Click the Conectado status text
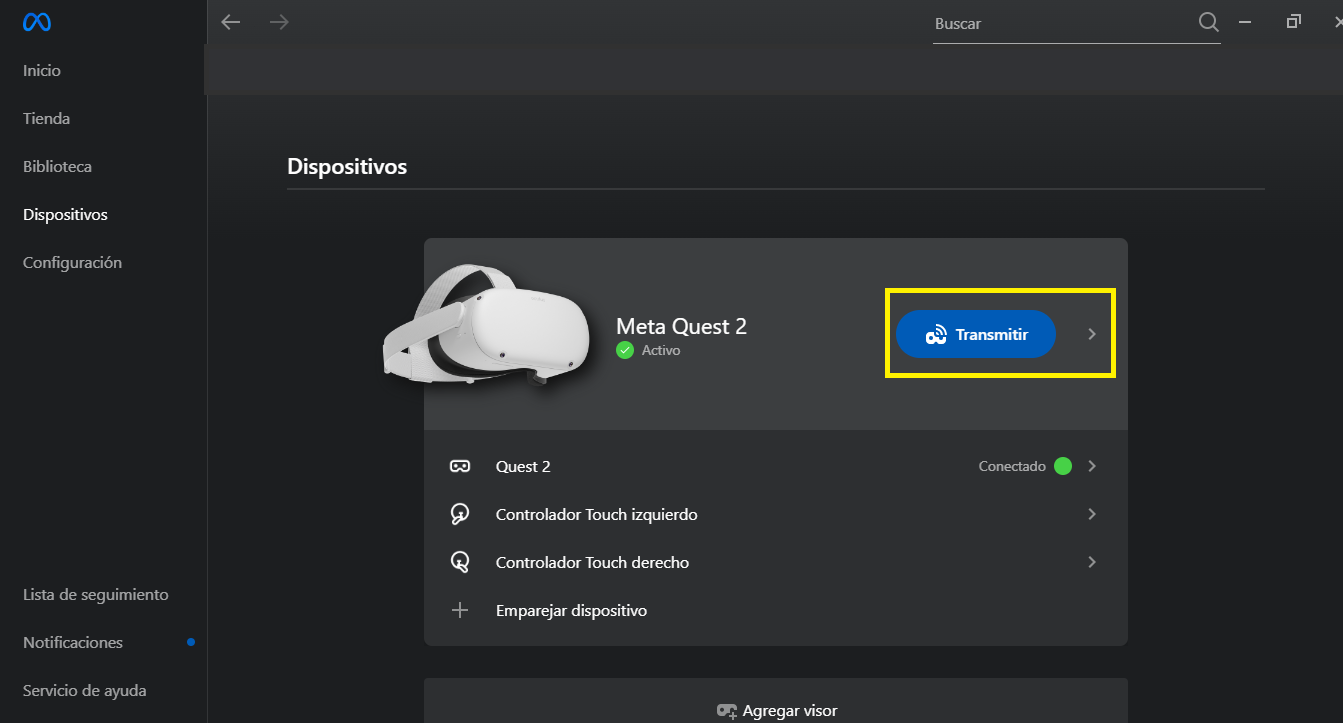This screenshot has width=1343, height=724. click(1012, 466)
